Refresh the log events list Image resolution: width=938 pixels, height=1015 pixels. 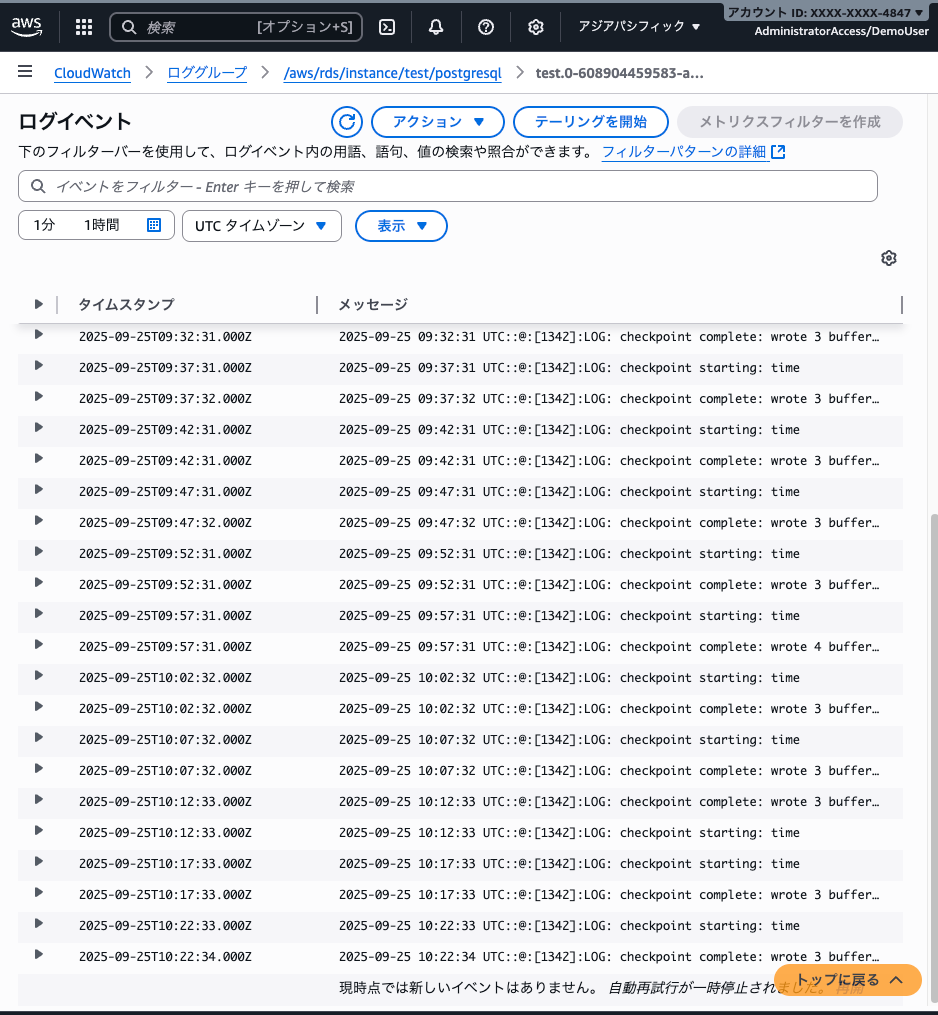click(347, 122)
